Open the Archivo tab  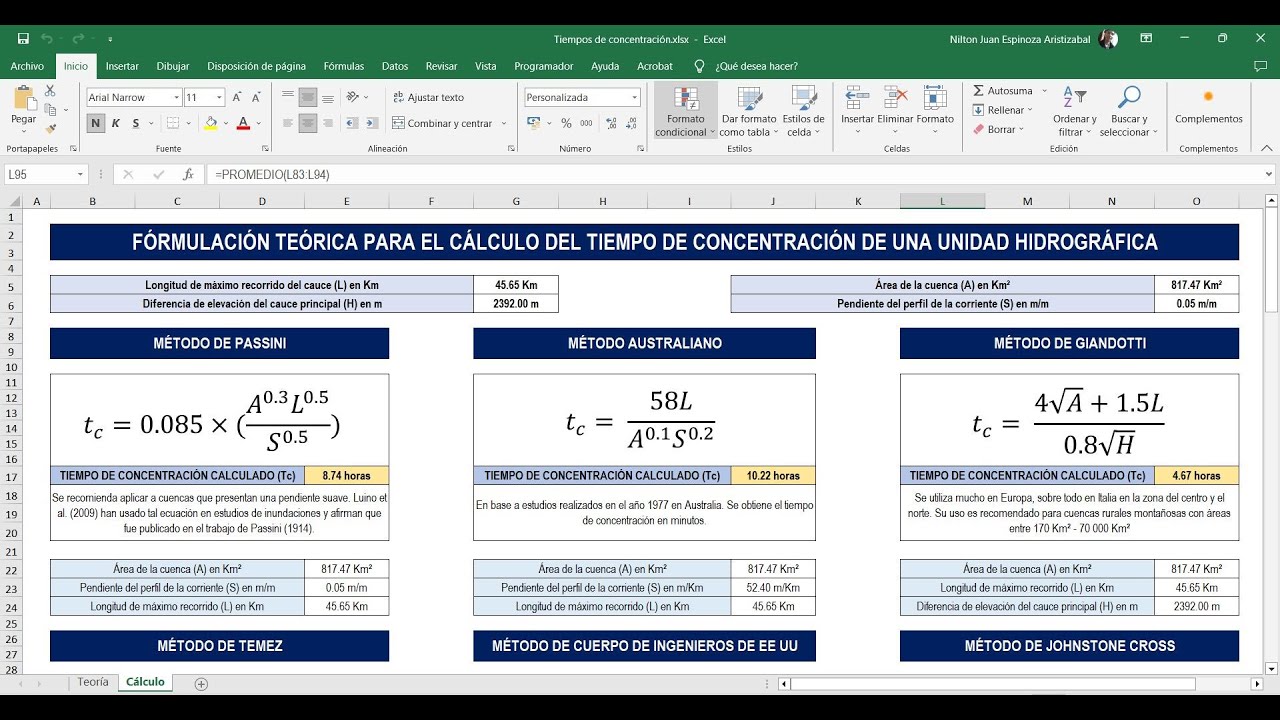tap(27, 66)
